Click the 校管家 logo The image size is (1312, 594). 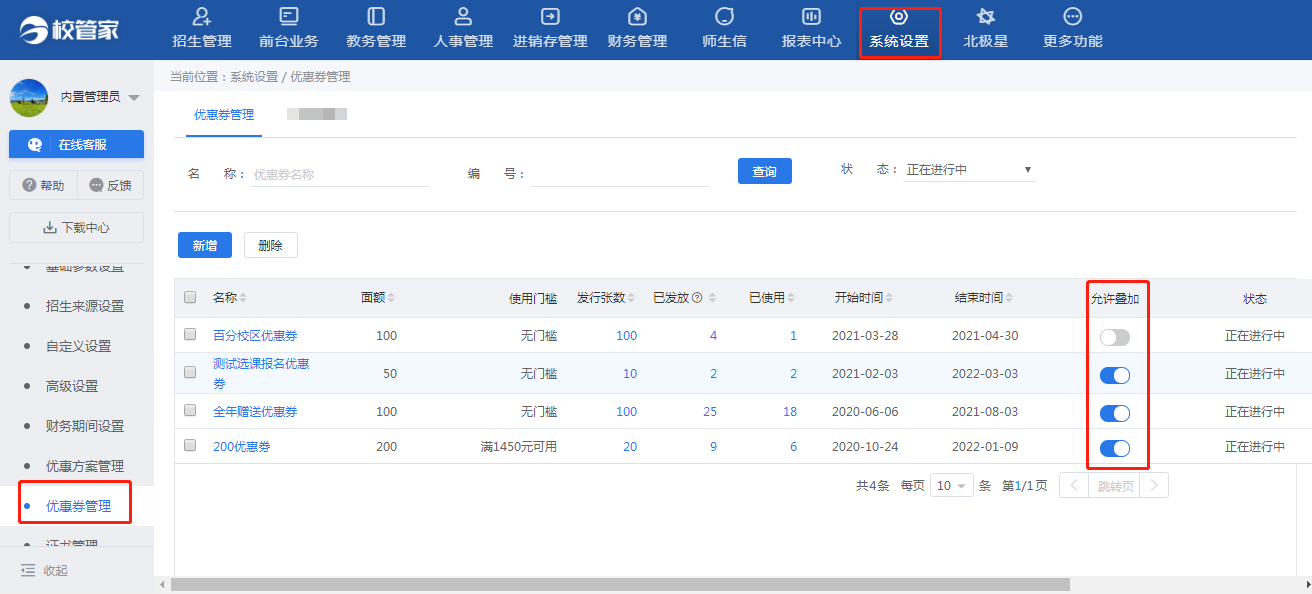(69, 28)
